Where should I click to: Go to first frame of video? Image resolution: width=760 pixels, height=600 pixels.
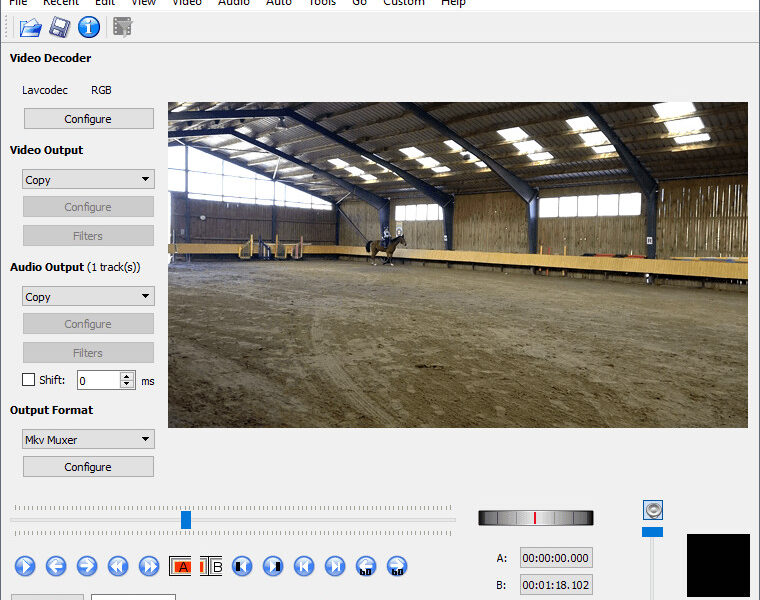point(304,566)
